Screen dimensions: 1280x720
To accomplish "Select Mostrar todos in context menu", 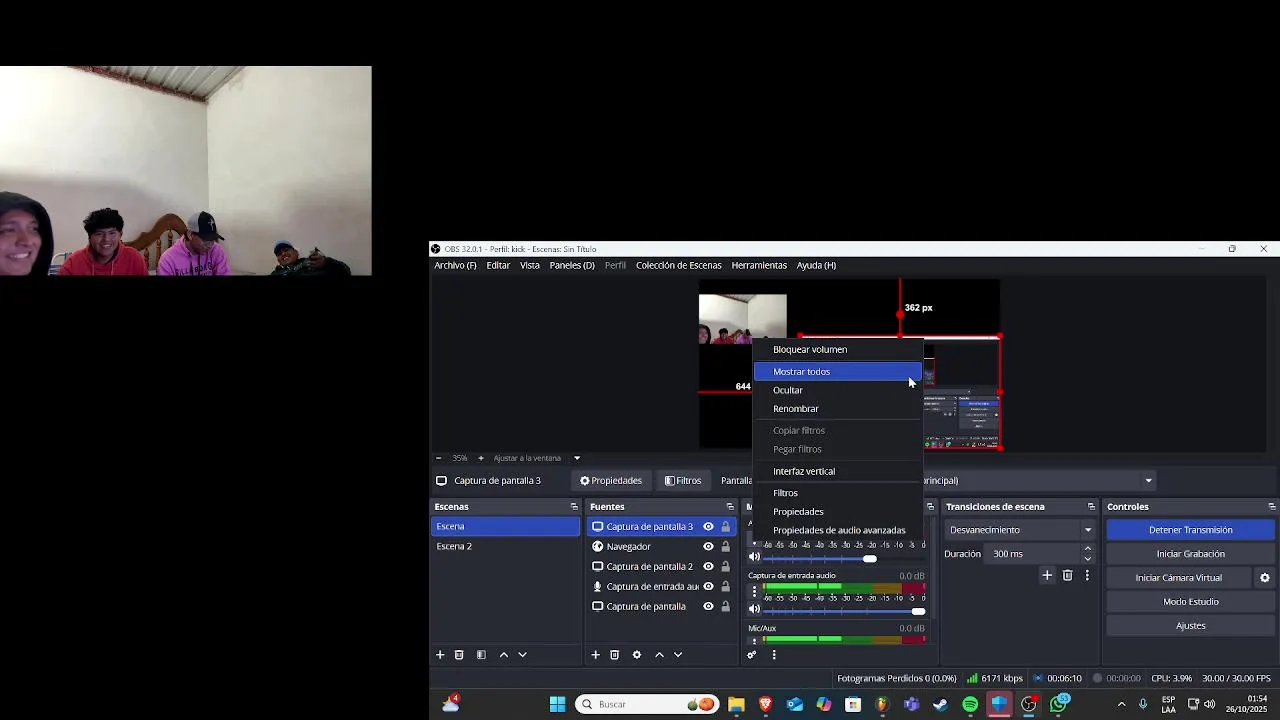I will tap(837, 372).
